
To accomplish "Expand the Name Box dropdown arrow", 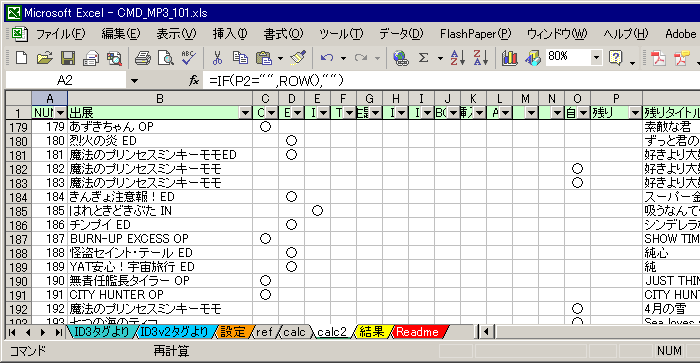I will (x=134, y=81).
